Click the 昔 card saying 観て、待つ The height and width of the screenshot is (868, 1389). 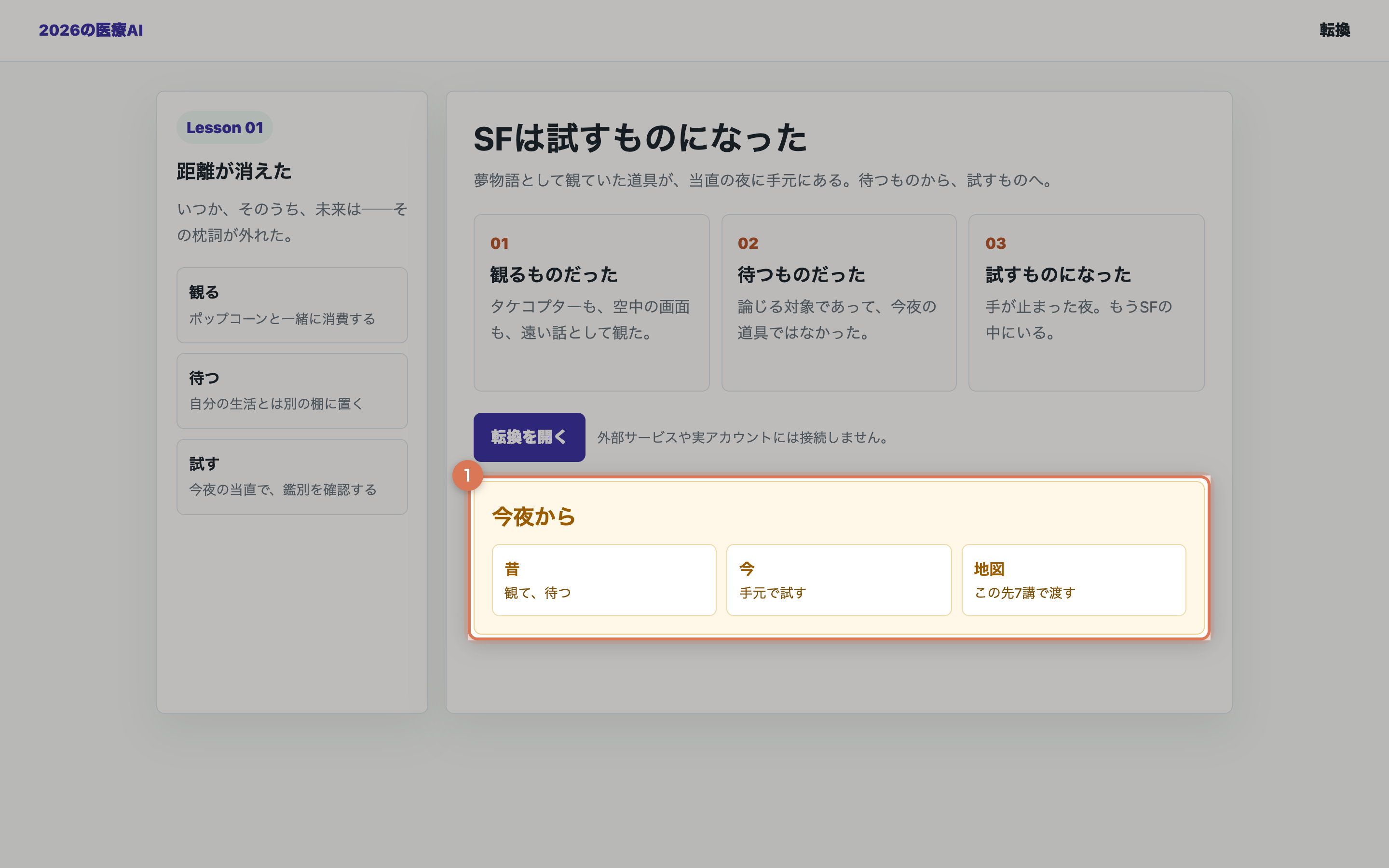tap(604, 580)
